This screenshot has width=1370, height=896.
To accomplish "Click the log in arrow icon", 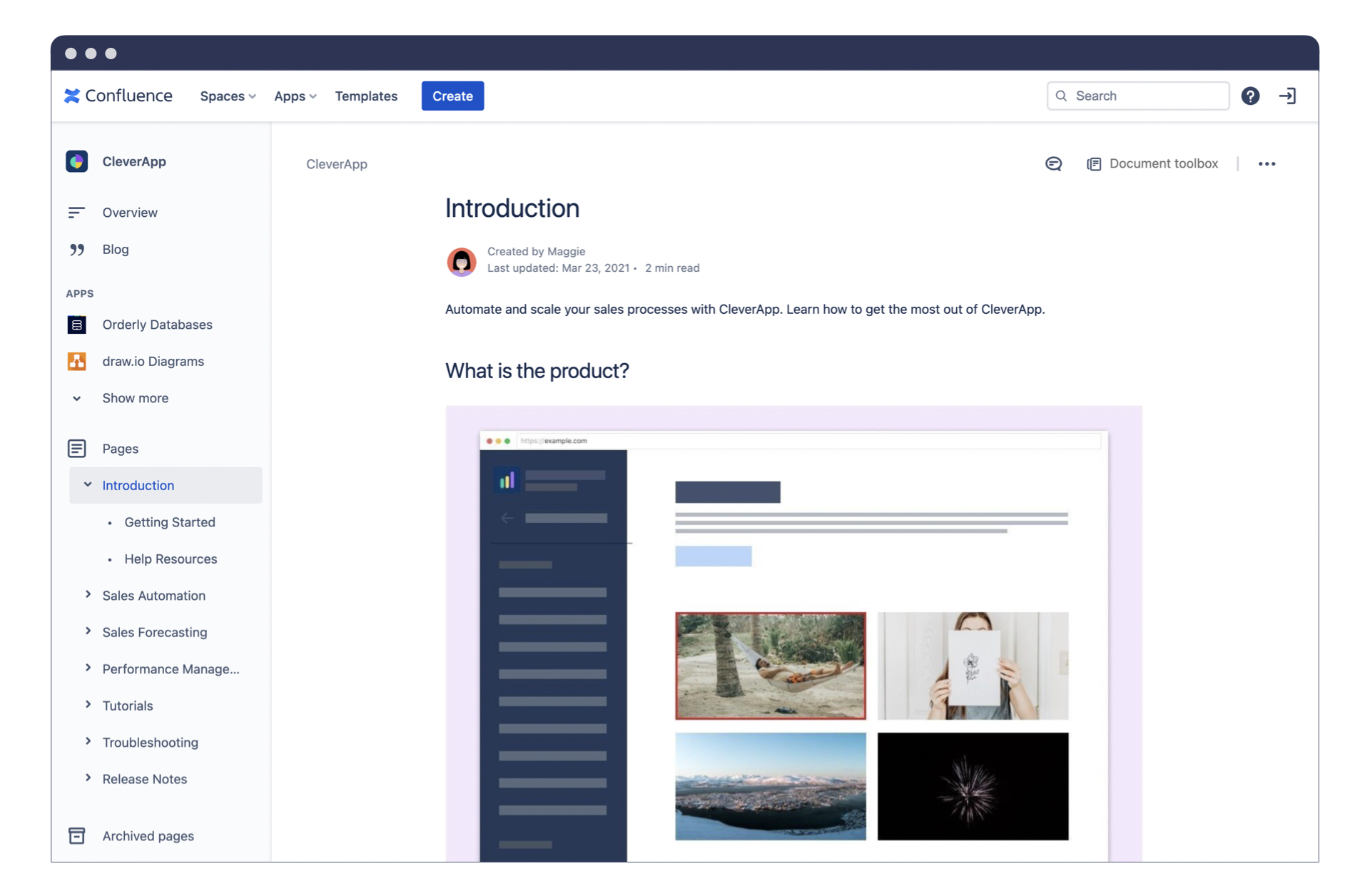I will pos(1287,96).
